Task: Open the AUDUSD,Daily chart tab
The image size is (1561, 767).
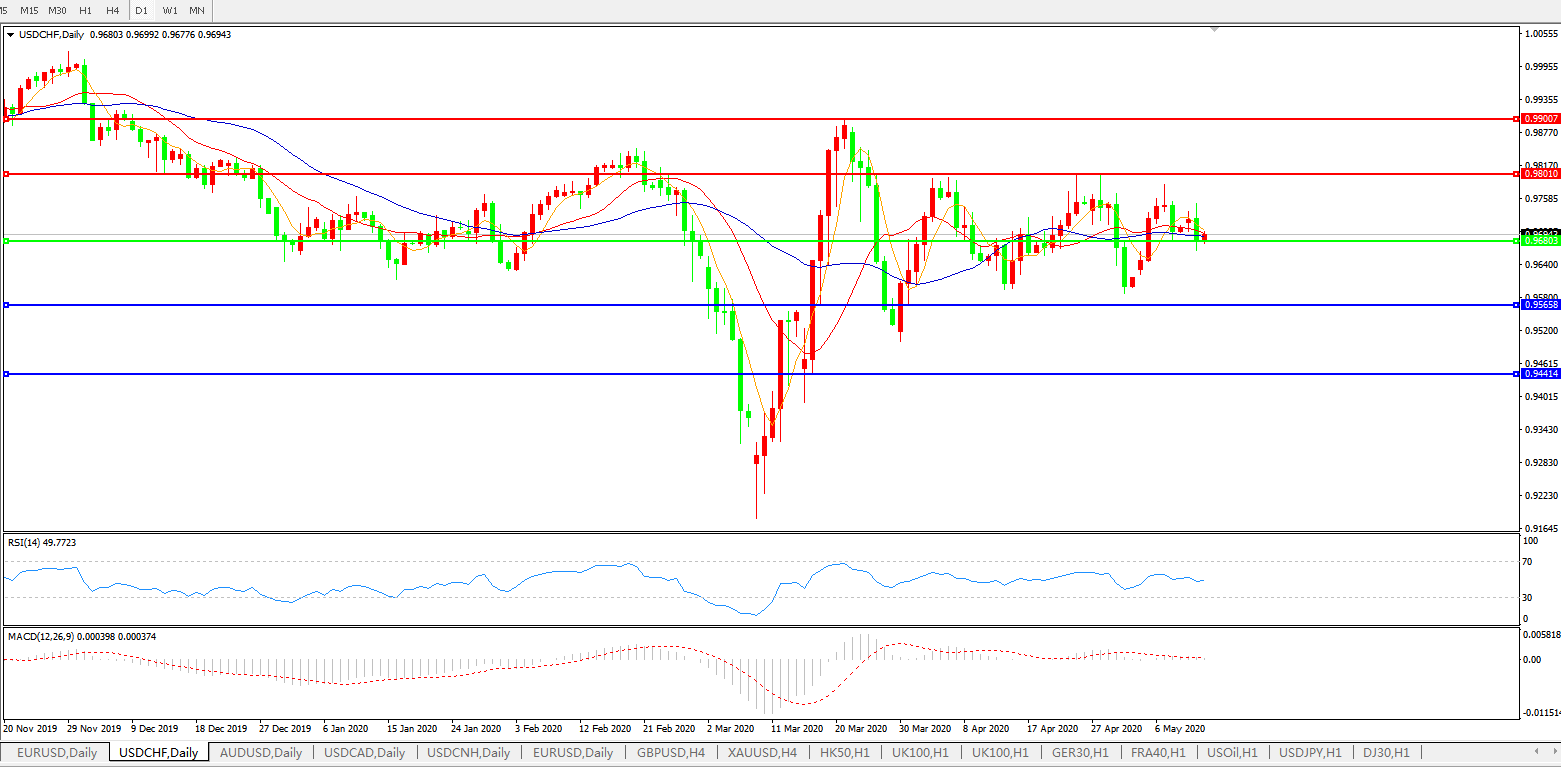Action: (260, 753)
